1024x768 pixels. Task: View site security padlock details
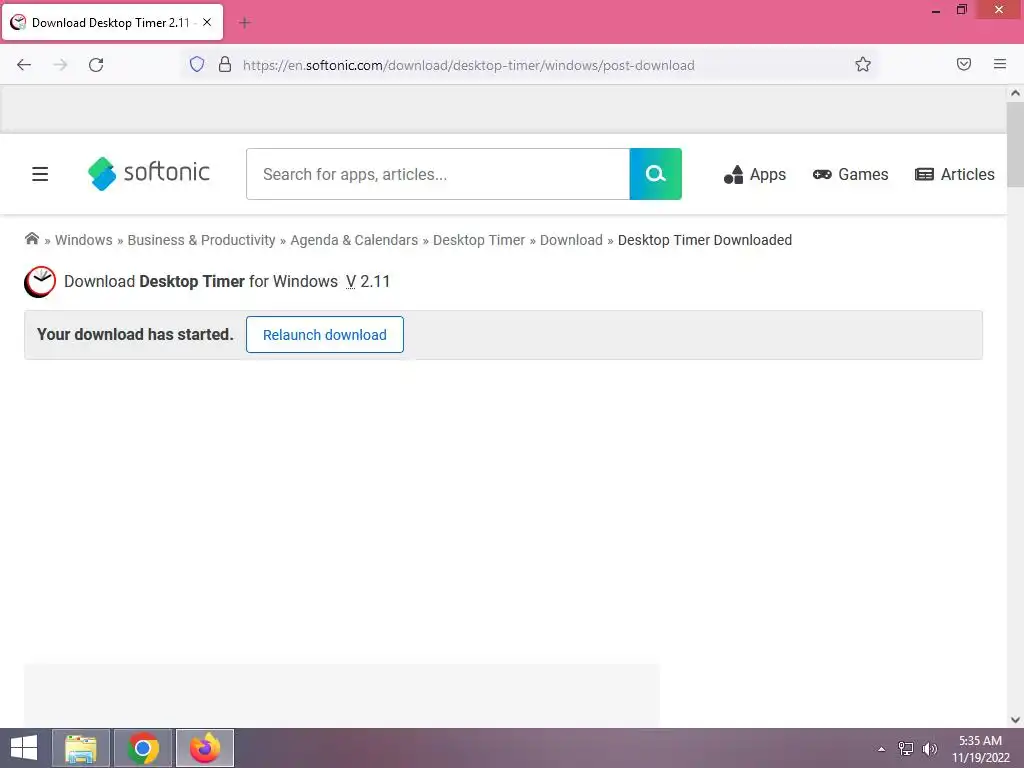[x=225, y=64]
